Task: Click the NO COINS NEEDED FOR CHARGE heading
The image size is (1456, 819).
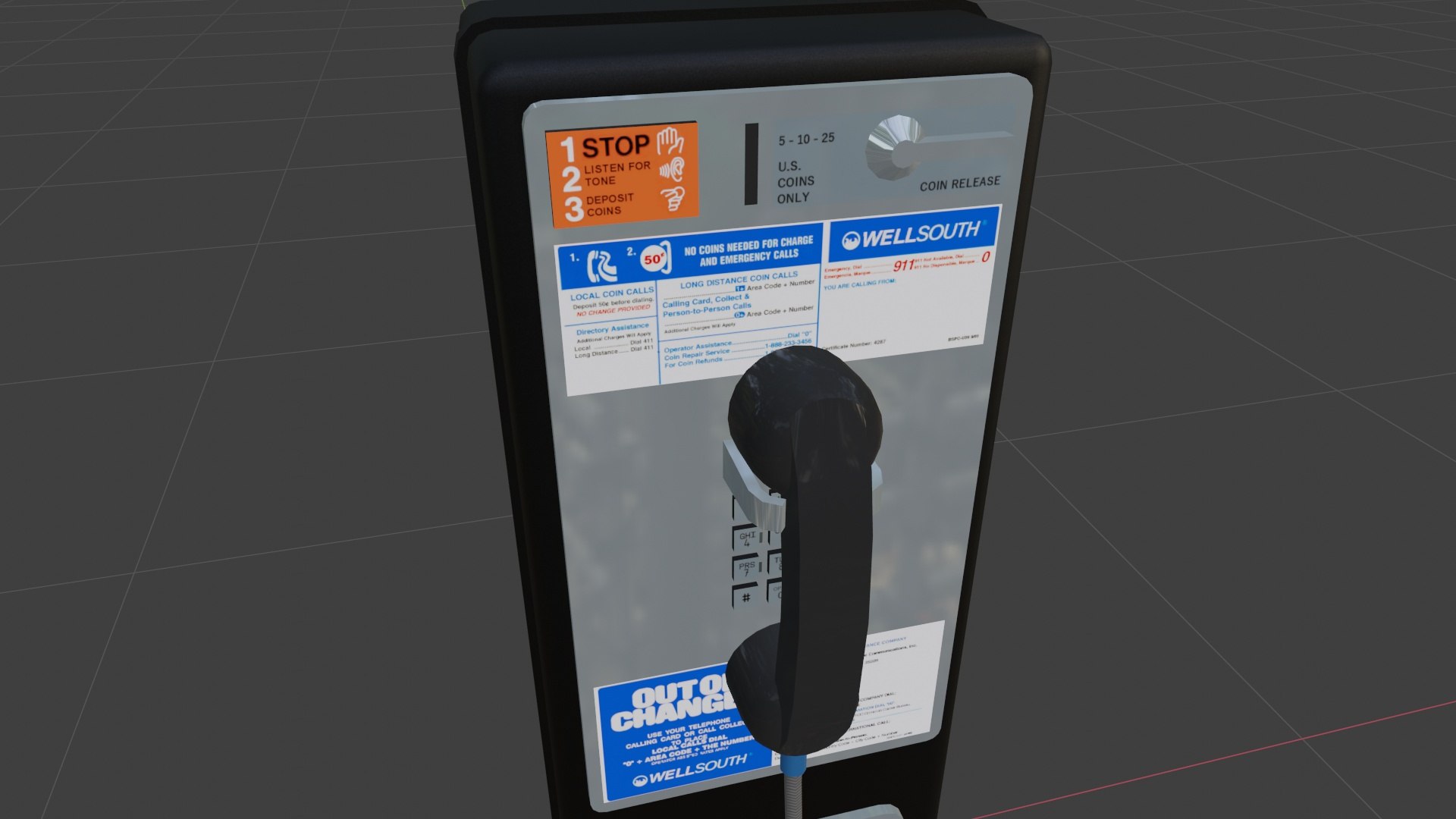Action: pos(748,251)
